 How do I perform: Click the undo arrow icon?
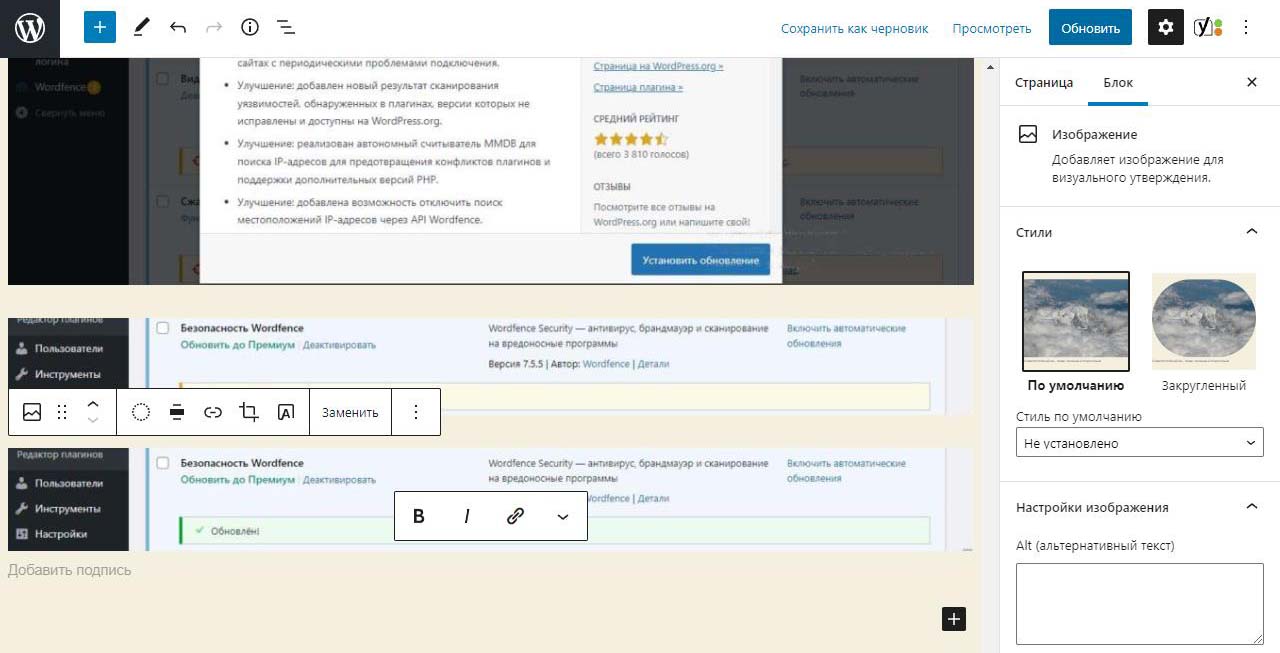click(178, 28)
